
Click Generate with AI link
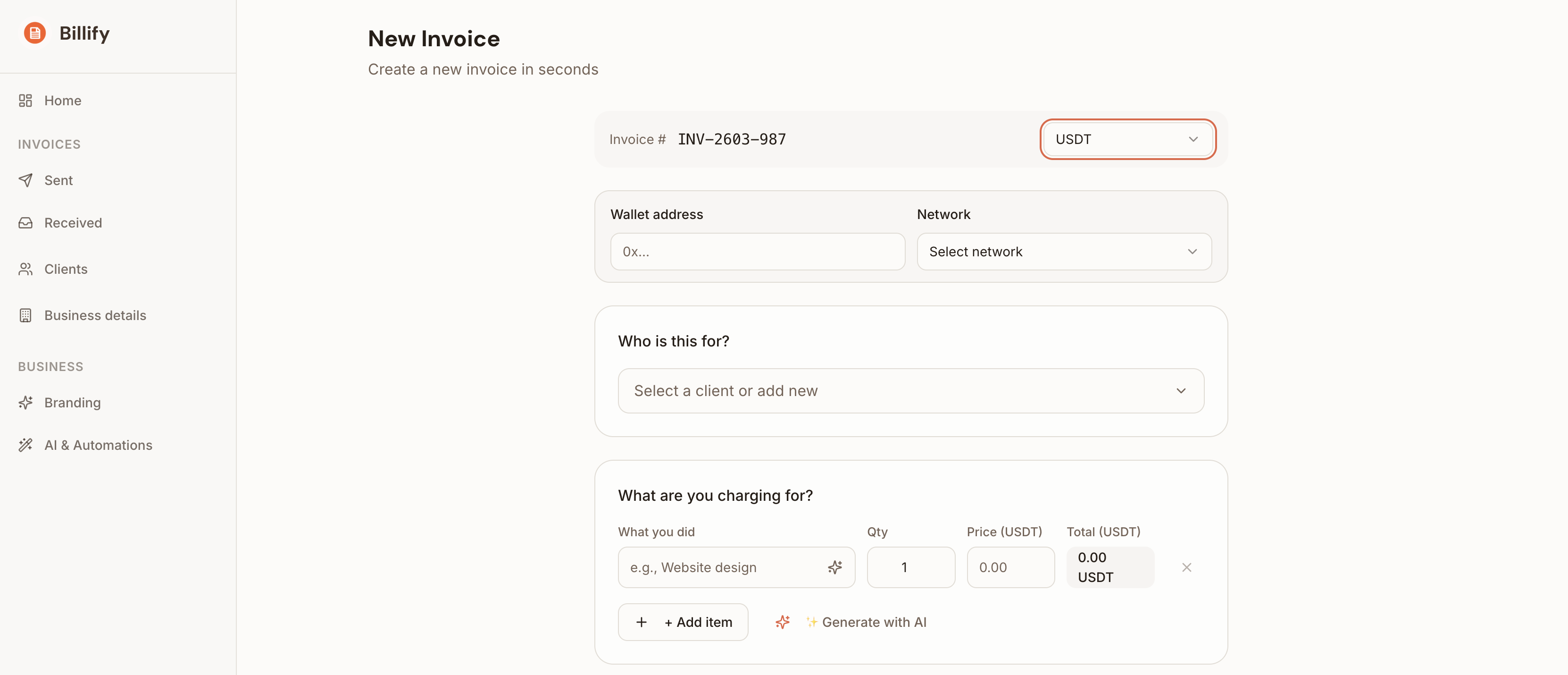pyautogui.click(x=874, y=622)
